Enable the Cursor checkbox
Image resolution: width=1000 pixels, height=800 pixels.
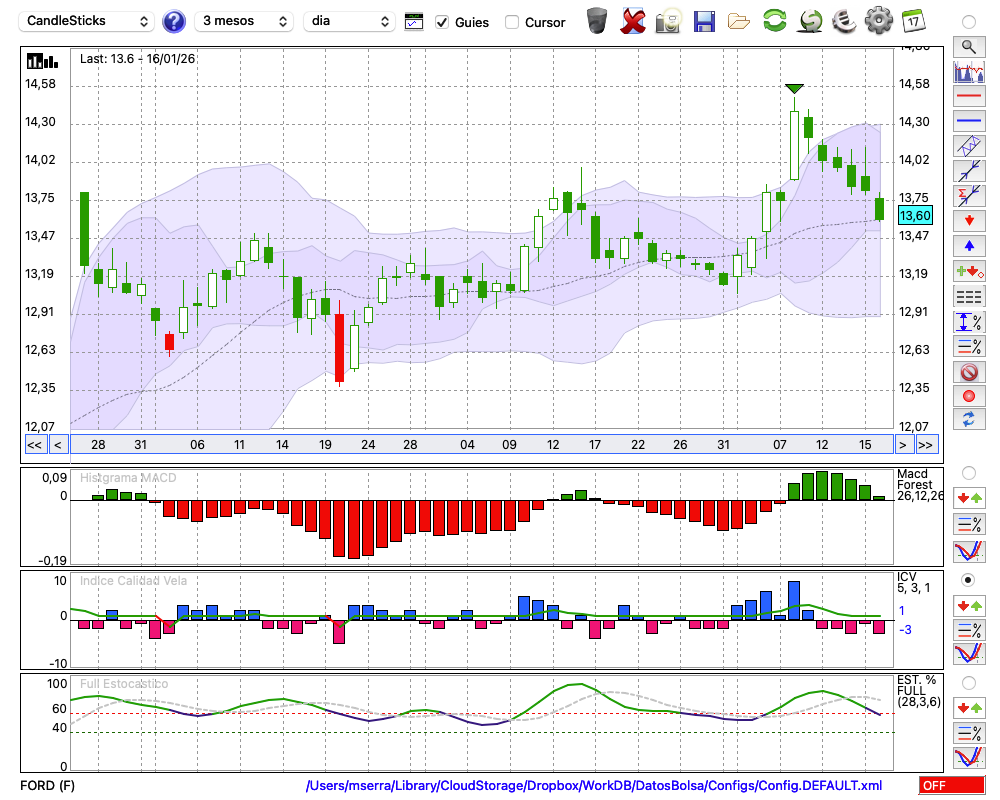click(x=512, y=22)
